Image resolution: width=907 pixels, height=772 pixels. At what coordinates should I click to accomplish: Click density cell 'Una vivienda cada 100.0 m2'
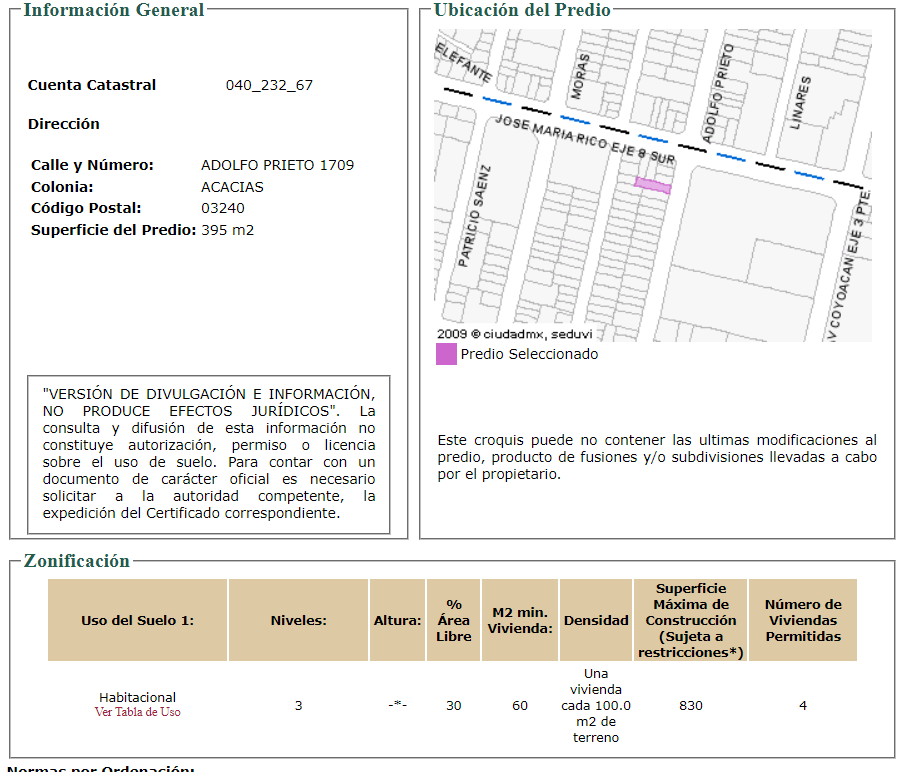pyautogui.click(x=596, y=705)
